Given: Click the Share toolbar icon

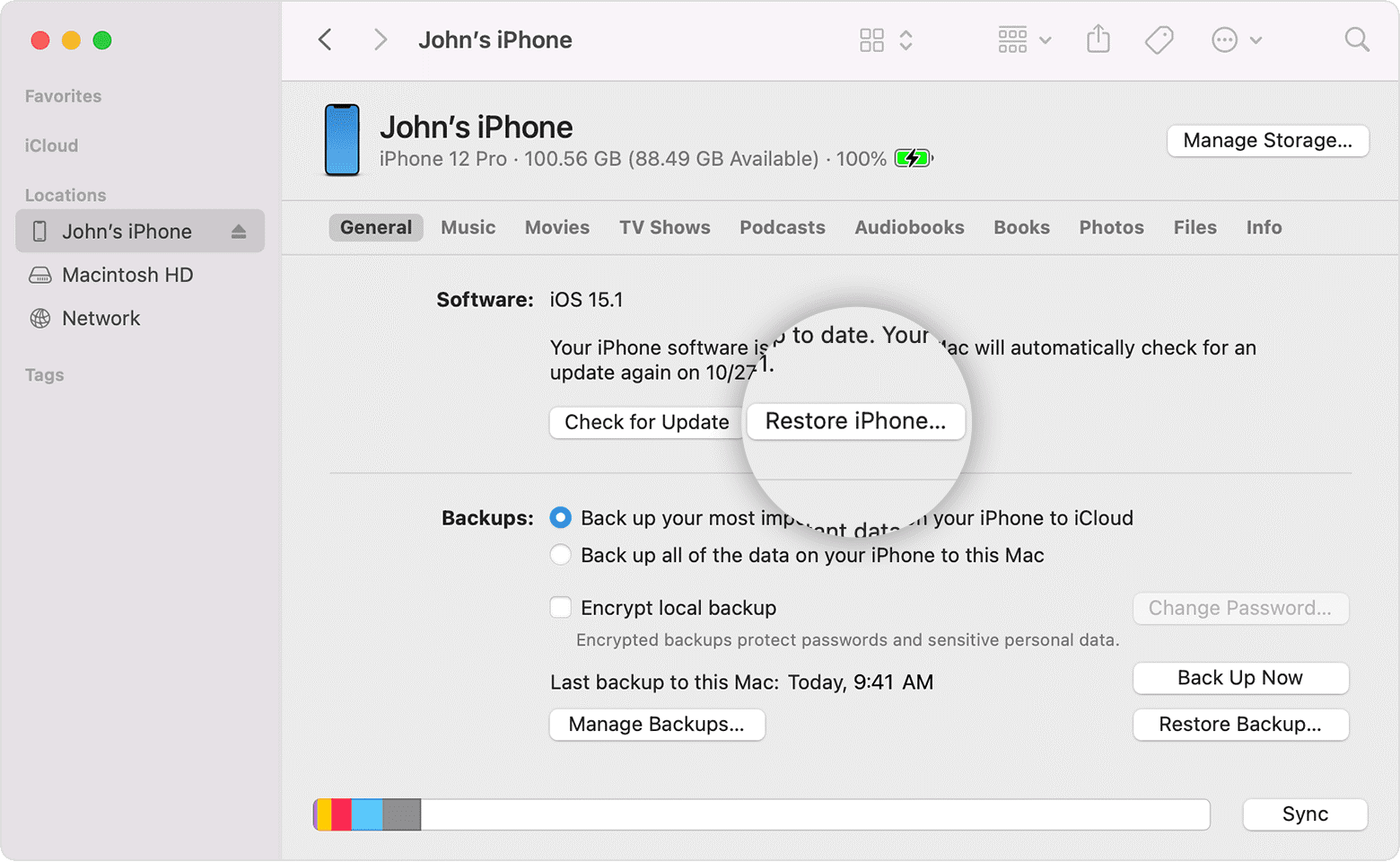Looking at the screenshot, I should [1098, 39].
